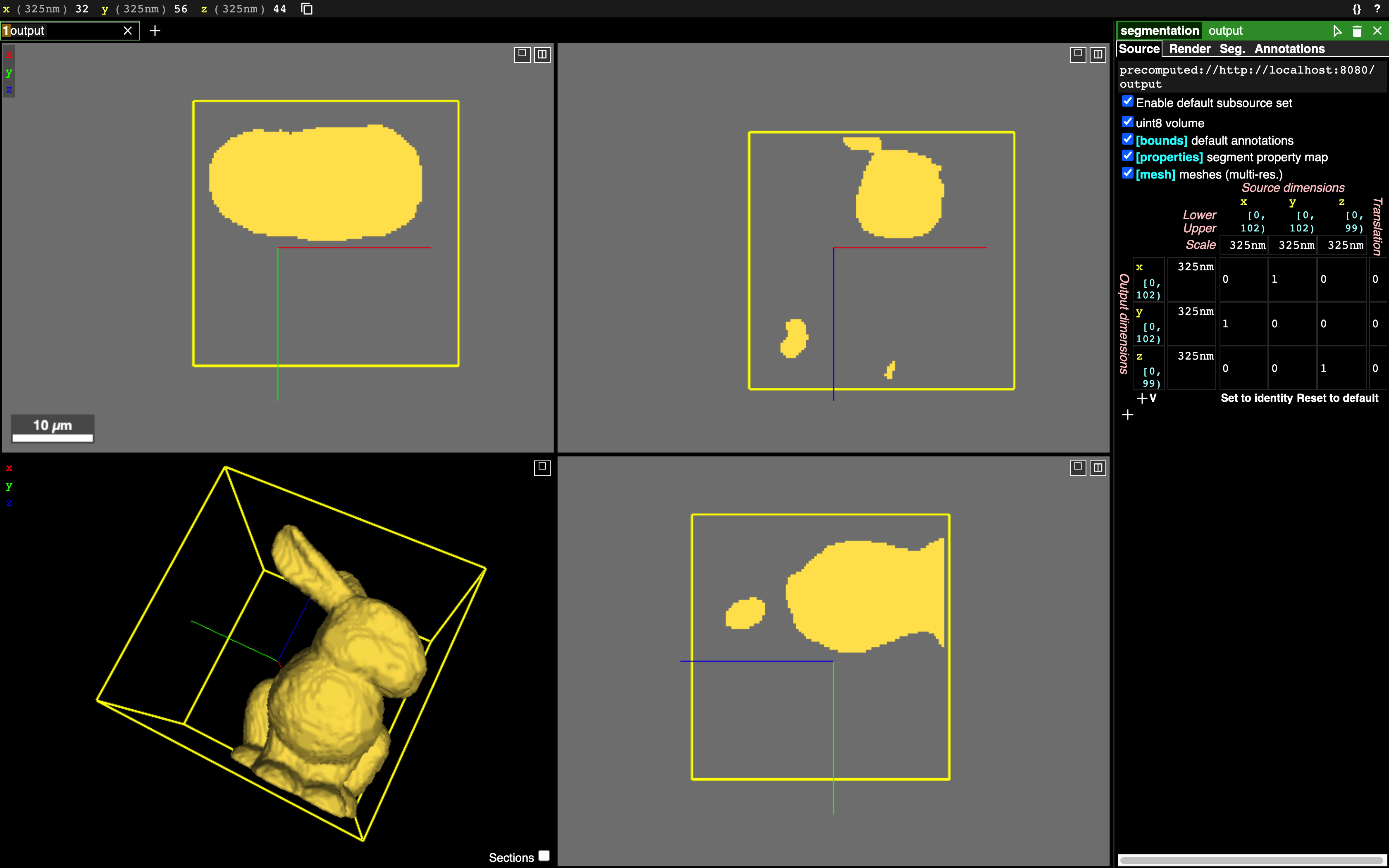Open the help question mark icon
1389x868 pixels.
[1377, 9]
